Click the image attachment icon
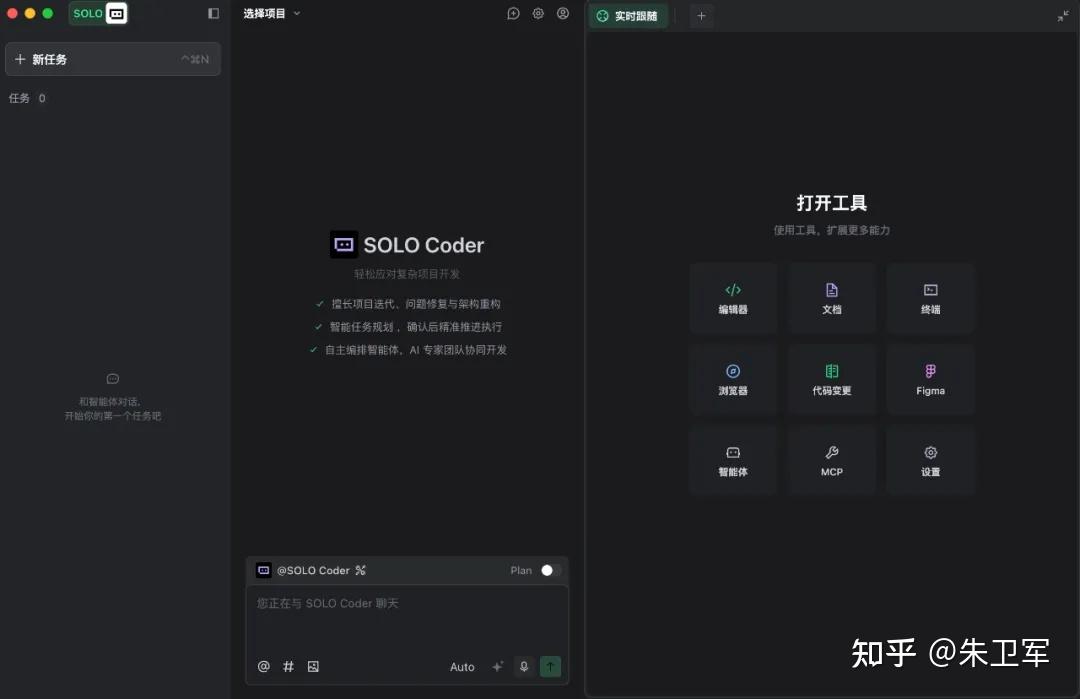 pyautogui.click(x=312, y=666)
